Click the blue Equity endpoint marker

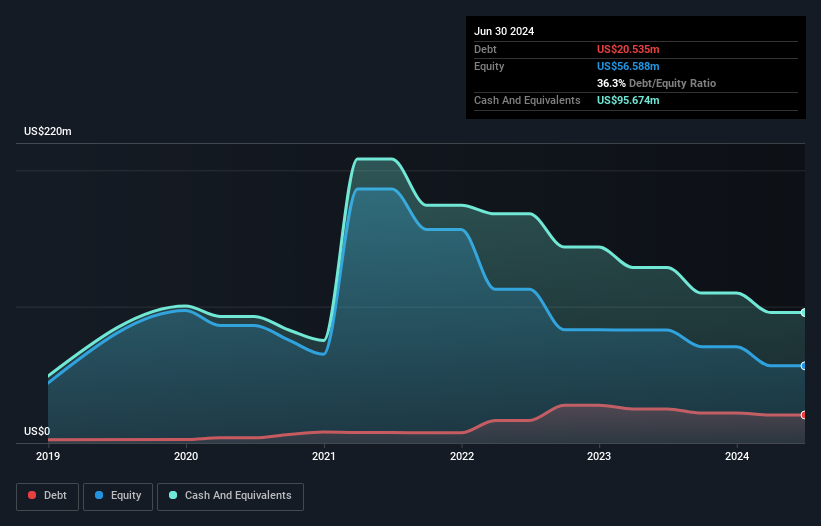[x=804, y=366]
